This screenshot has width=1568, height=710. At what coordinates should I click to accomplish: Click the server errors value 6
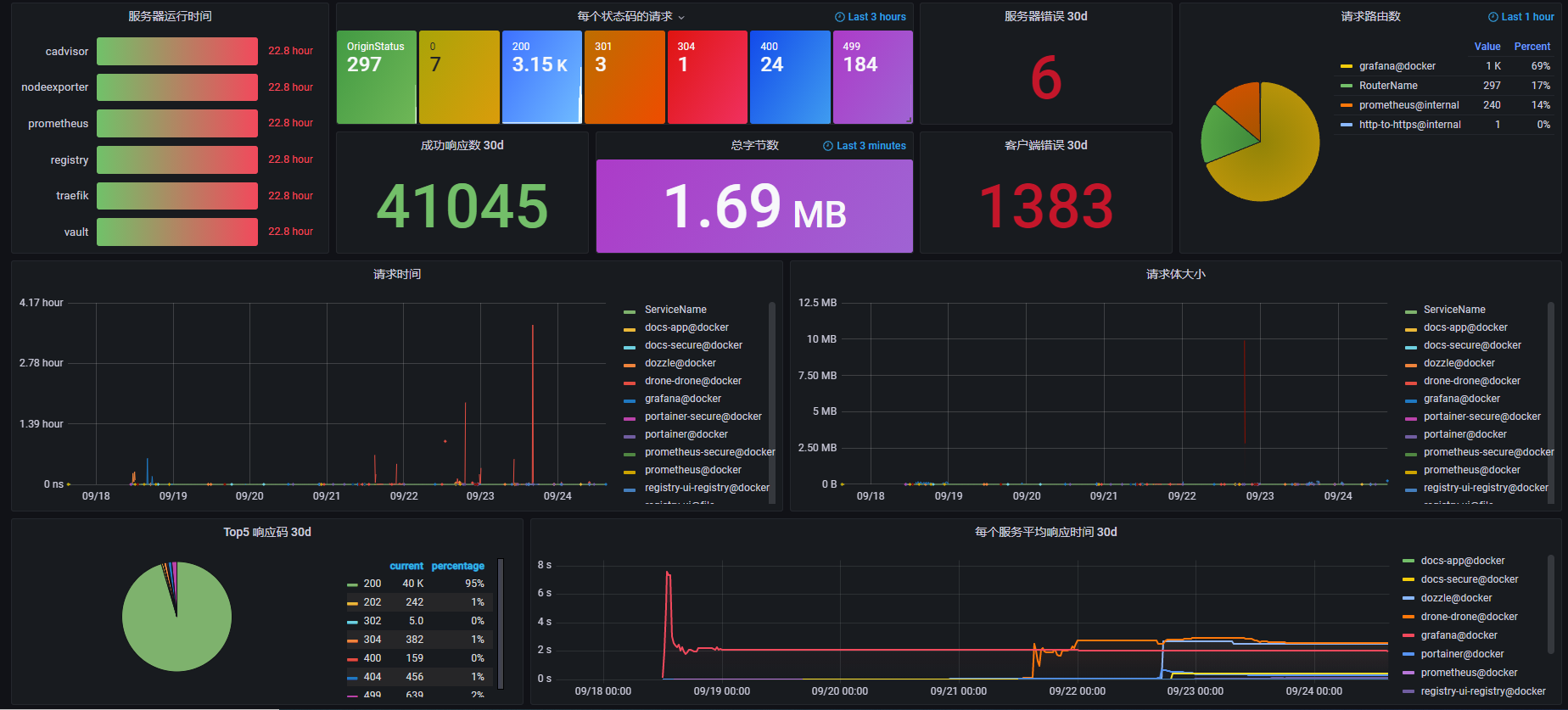coord(1045,78)
